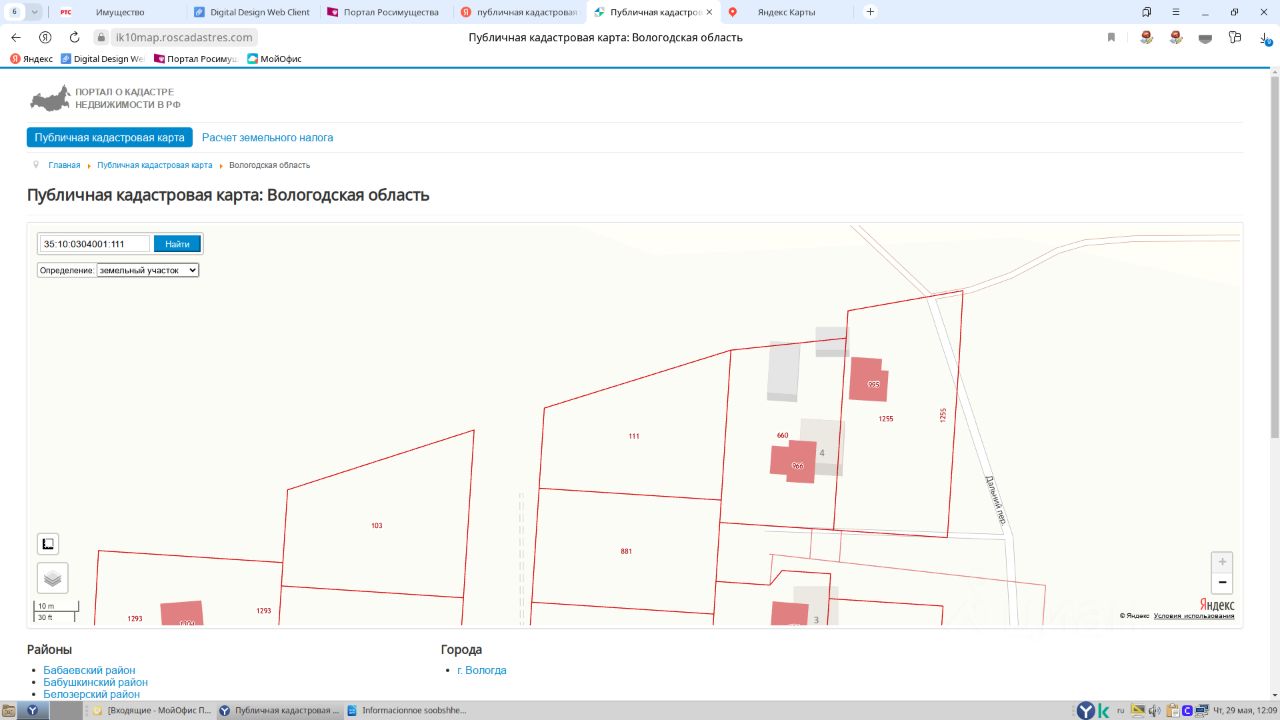Viewport: 1280px width, 720px height.
Task: Reload the page with the refresh icon
Action: [74, 37]
